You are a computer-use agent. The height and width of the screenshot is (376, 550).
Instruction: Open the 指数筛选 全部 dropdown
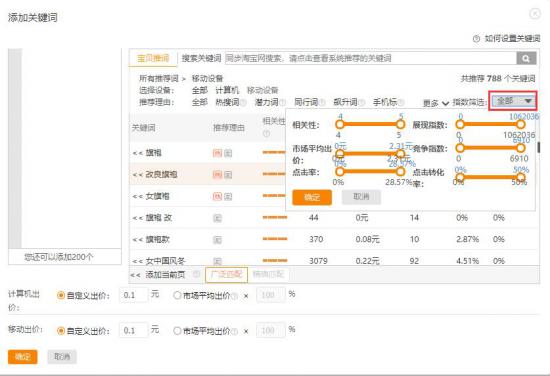coord(513,101)
